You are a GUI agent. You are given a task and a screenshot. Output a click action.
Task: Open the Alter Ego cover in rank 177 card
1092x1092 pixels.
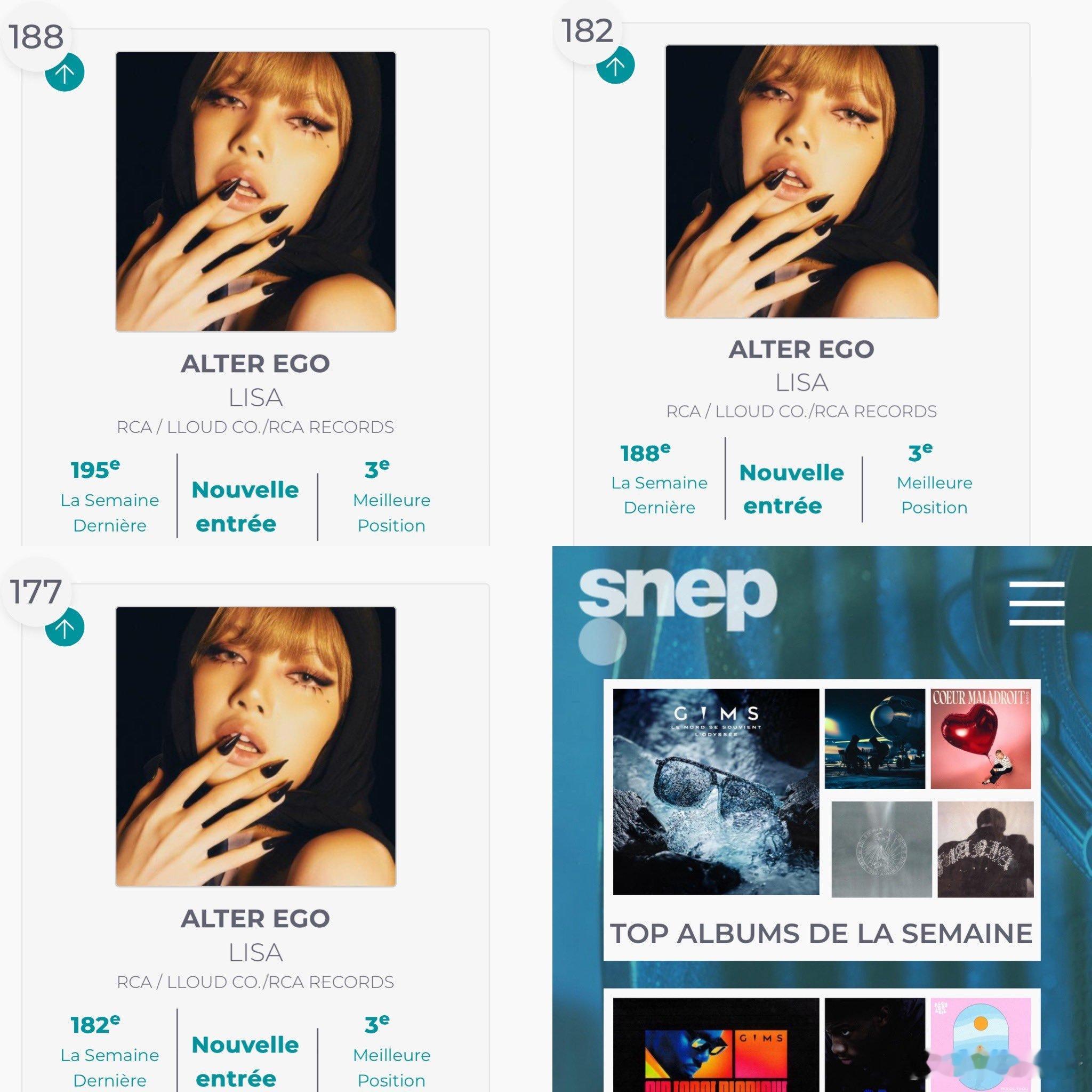coord(255,746)
